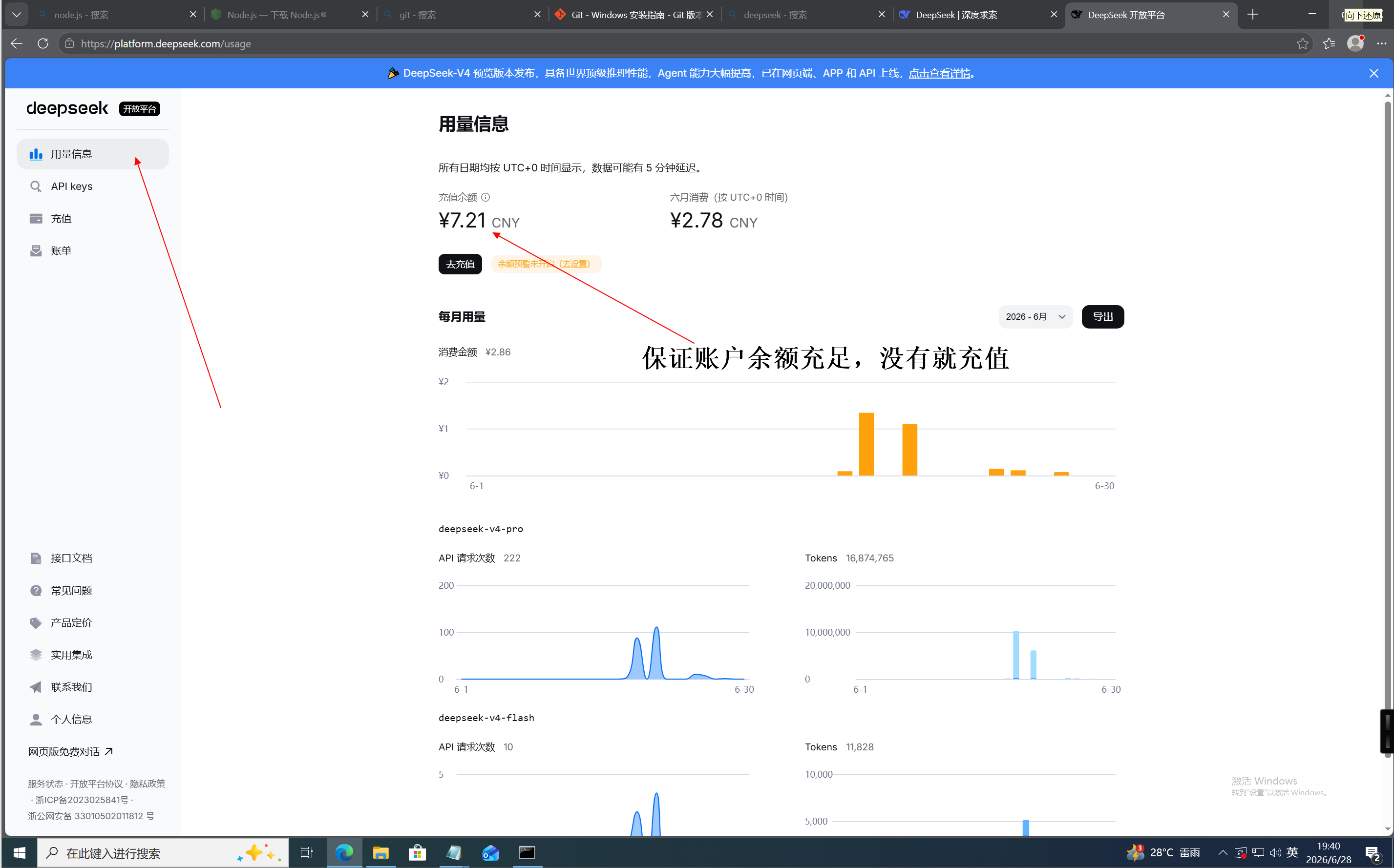1394x868 pixels.
Task: Click info icon beside 充值余额
Action: [x=486, y=197]
